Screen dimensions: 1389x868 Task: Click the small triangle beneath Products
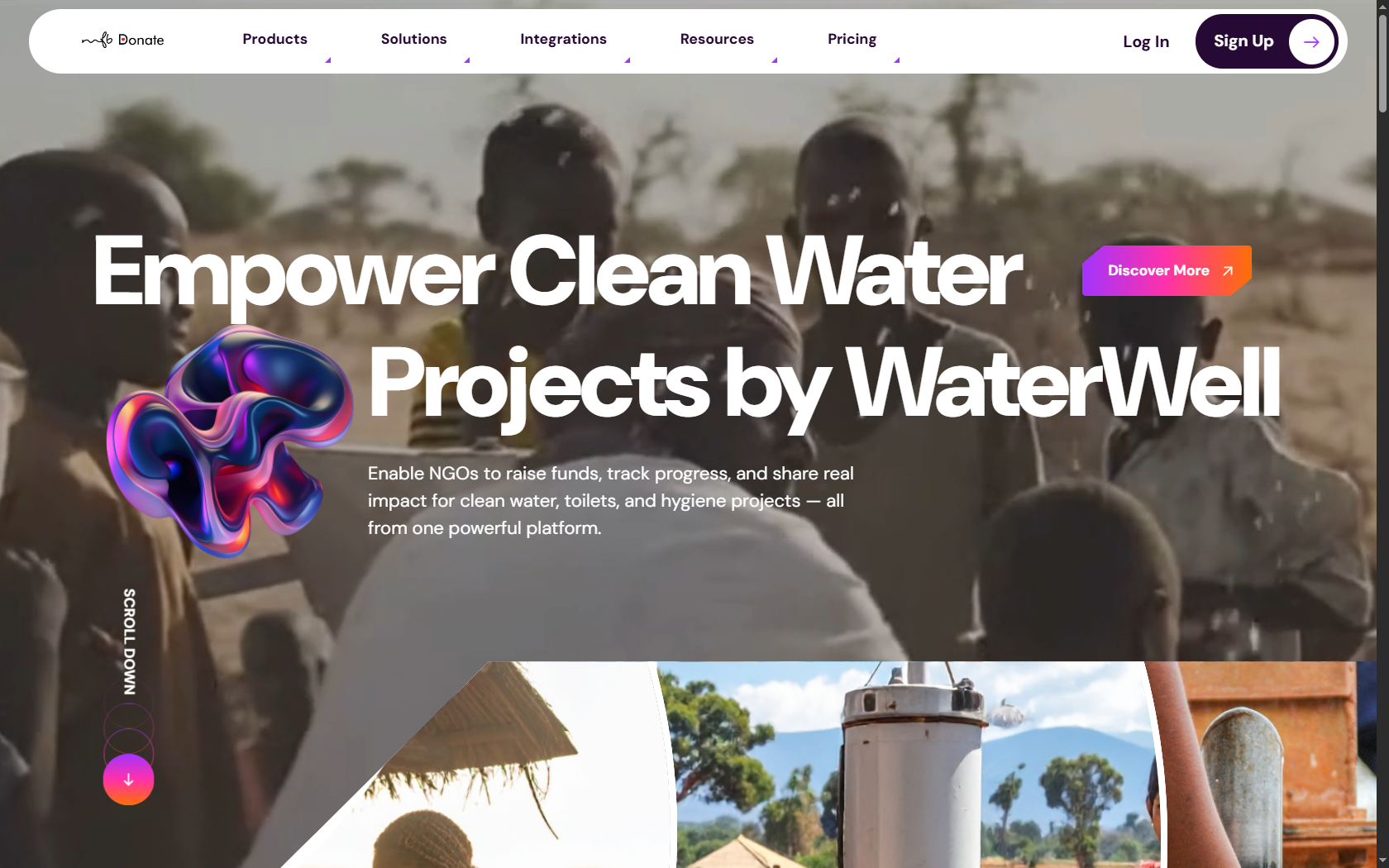pos(328,60)
